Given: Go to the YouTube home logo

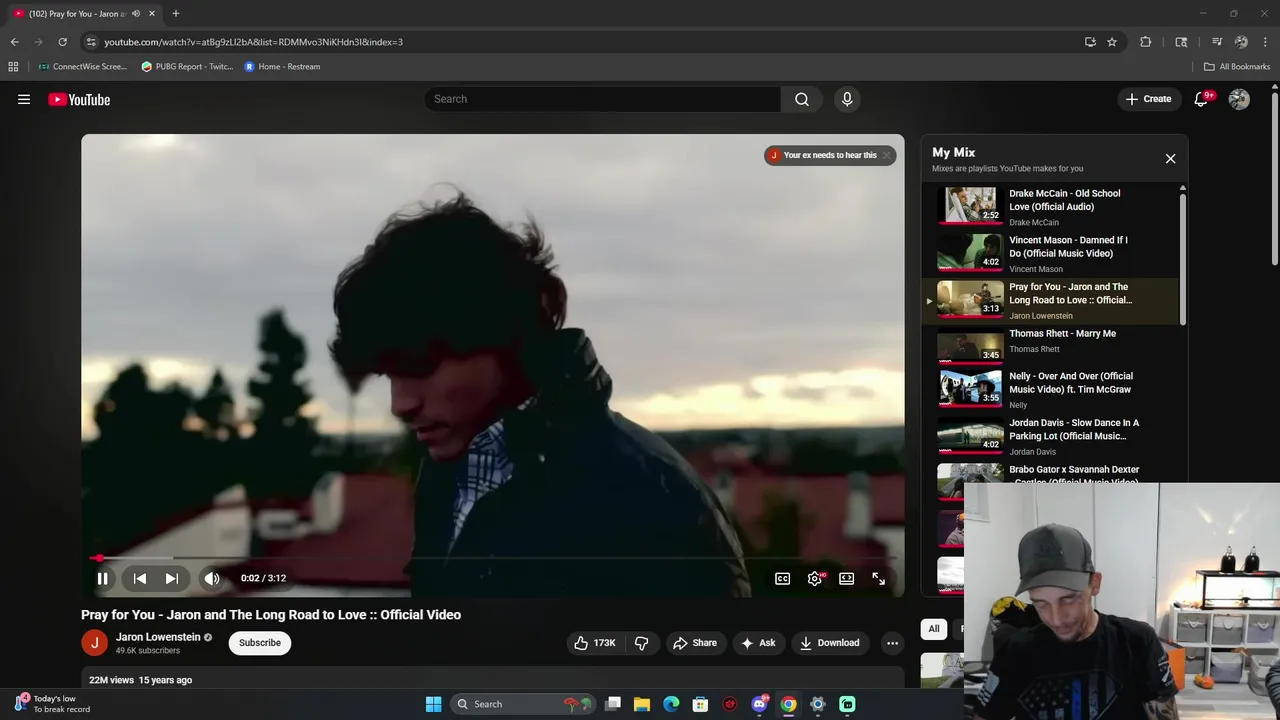Looking at the screenshot, I should tap(79, 99).
